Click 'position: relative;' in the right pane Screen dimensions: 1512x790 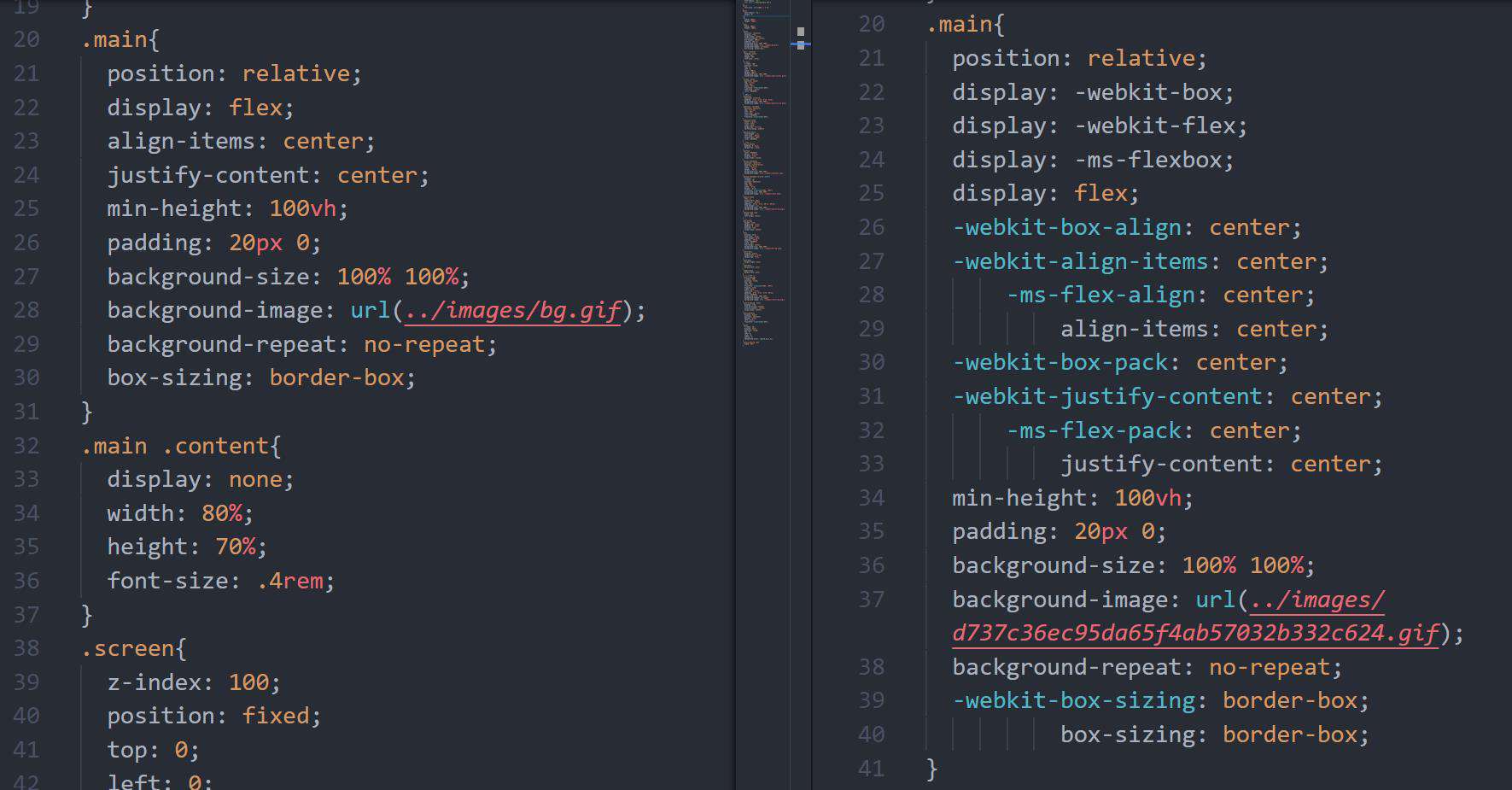point(1080,58)
